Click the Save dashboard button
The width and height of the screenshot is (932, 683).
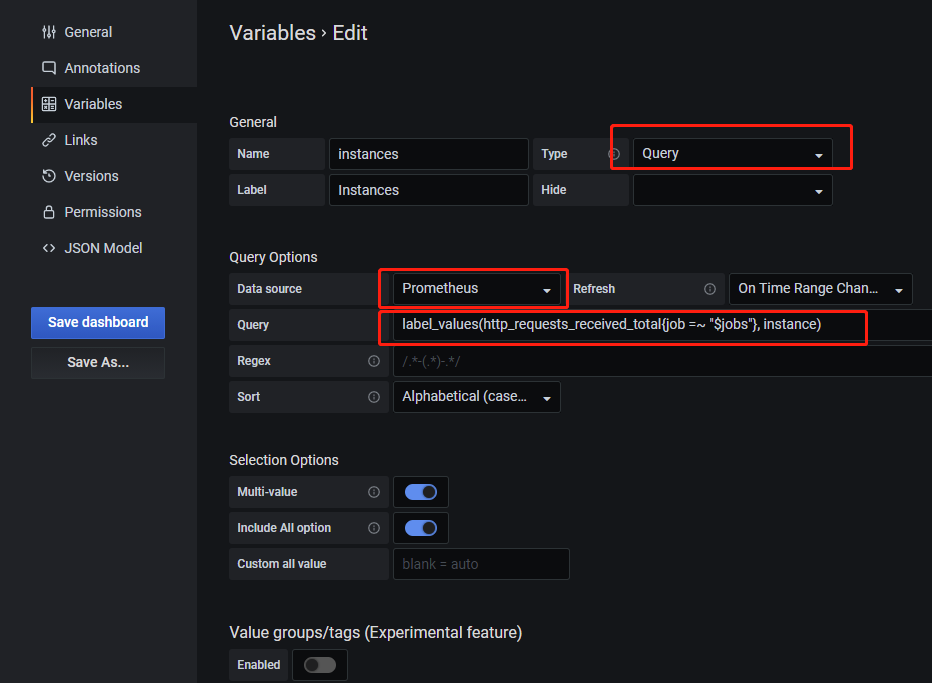tap(98, 322)
